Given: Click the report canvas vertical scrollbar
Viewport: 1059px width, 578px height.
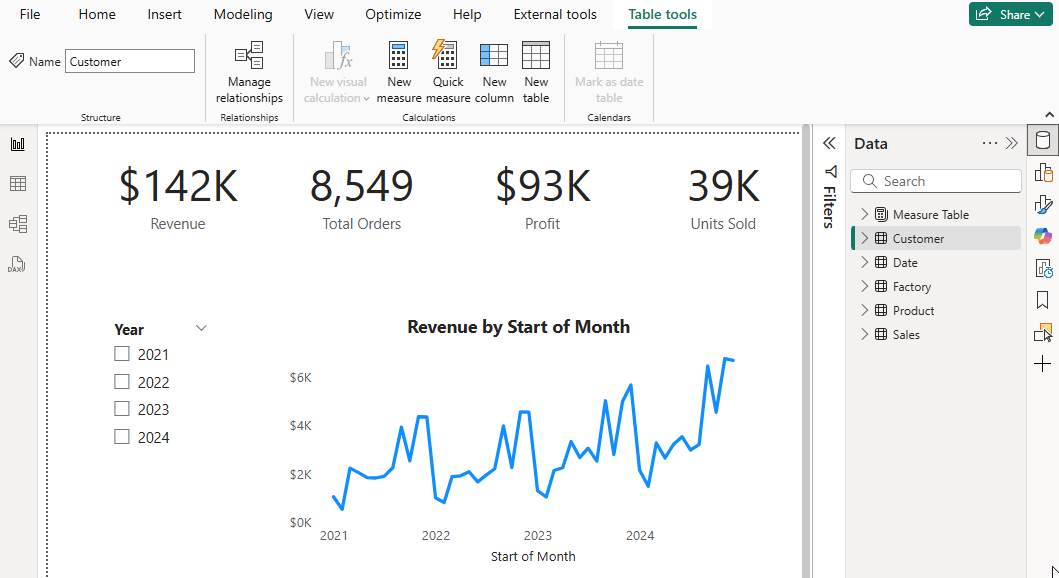Looking at the screenshot, I should point(806,351).
